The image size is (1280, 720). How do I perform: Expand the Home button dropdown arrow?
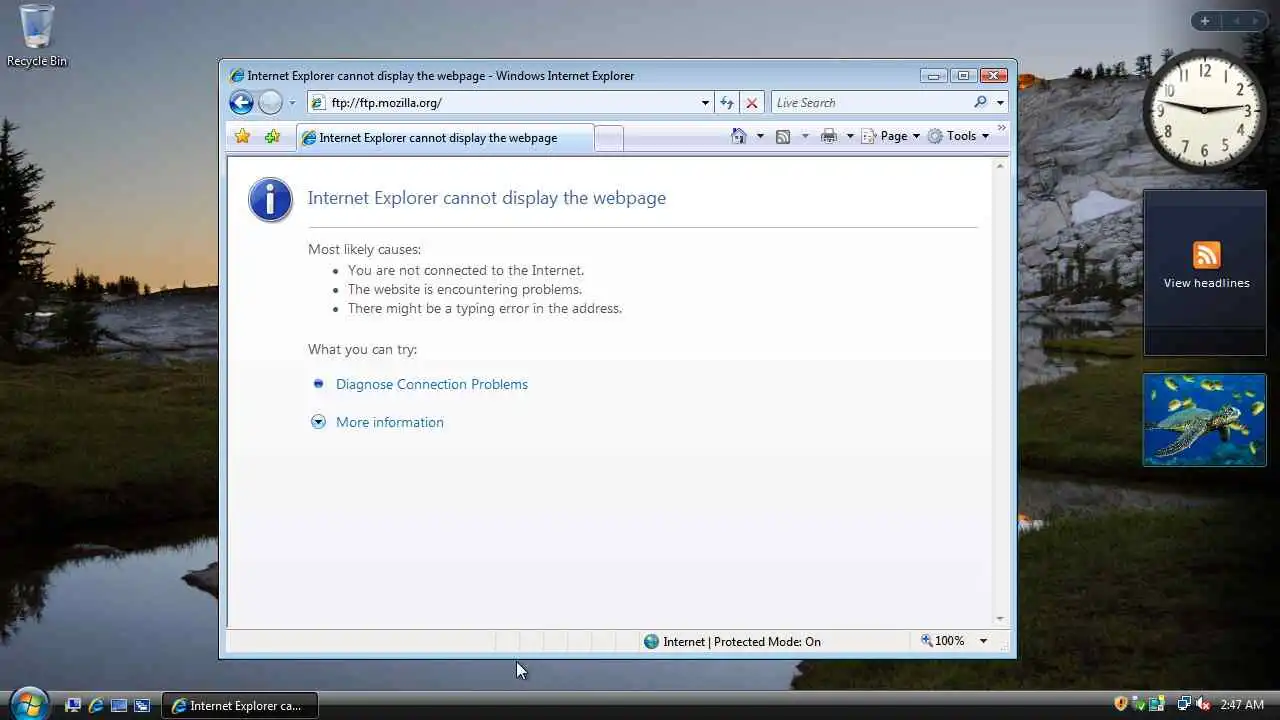tap(760, 136)
